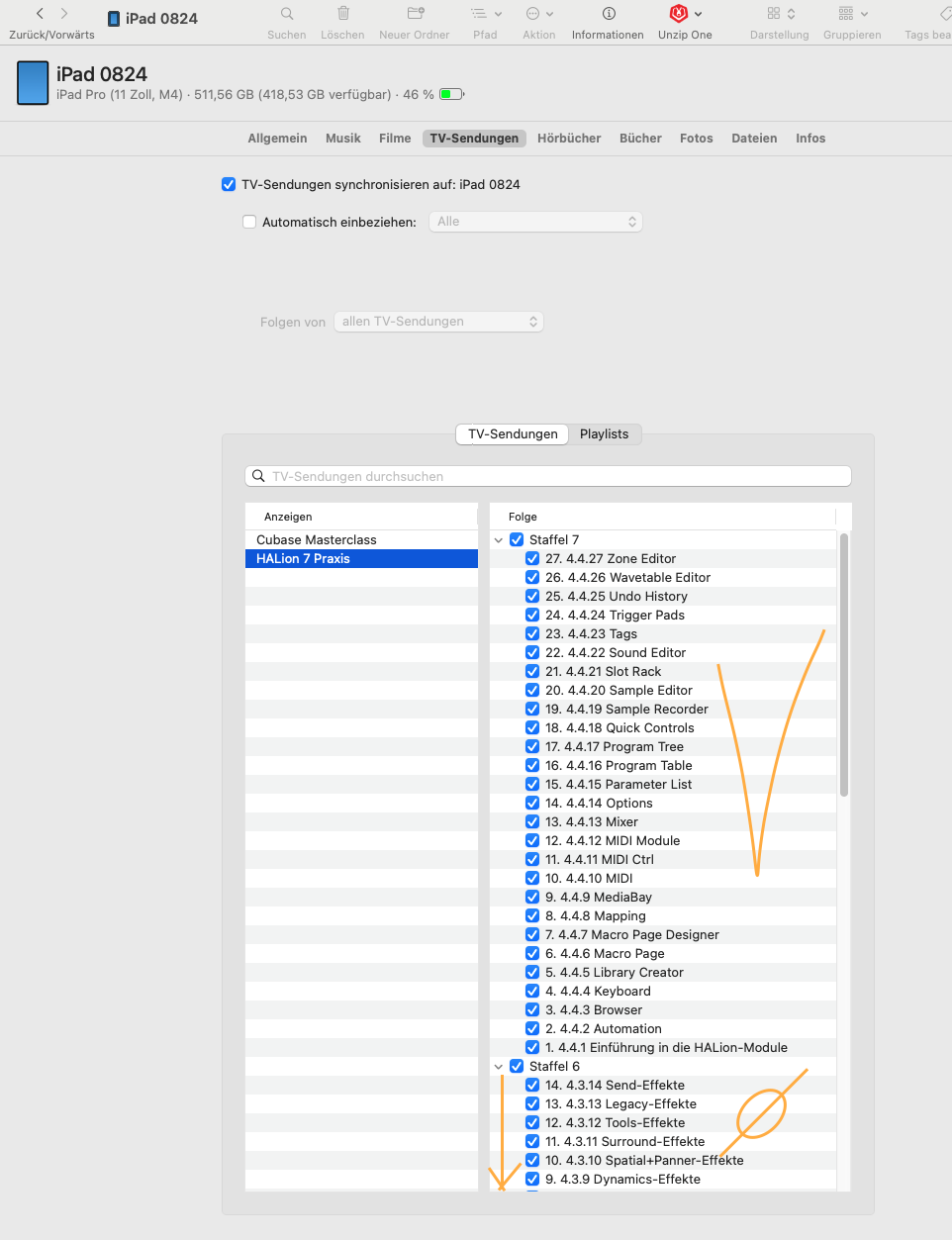952x1240 pixels.
Task: Show the Informationen panel
Action: (609, 14)
